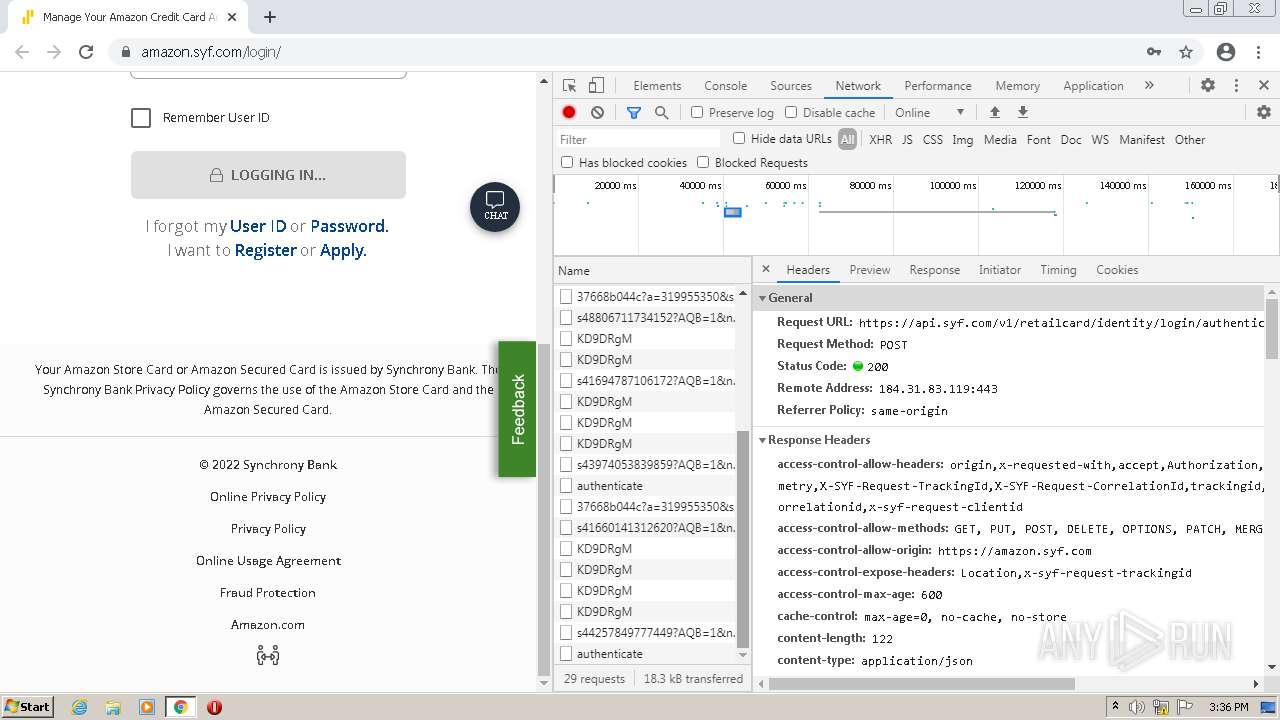Enable Disable cache checkbox
Screen dimensions: 1280x720
pos(791,113)
